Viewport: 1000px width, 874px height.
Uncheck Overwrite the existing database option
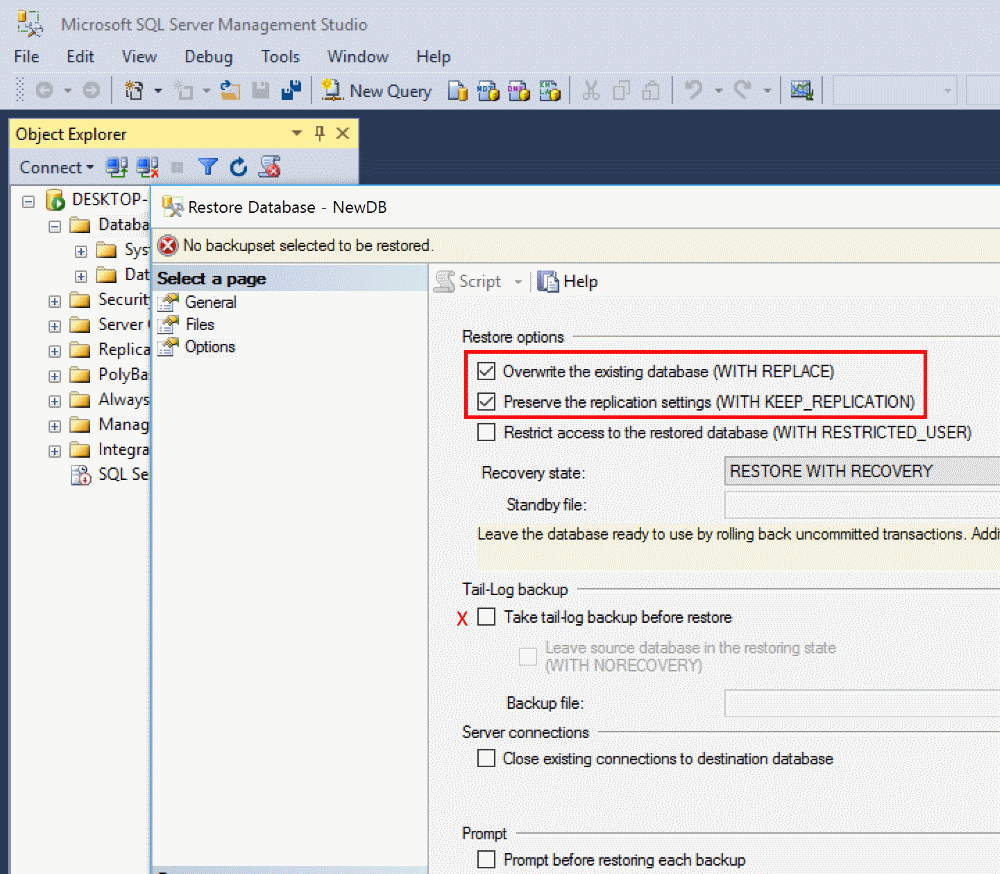(x=487, y=371)
